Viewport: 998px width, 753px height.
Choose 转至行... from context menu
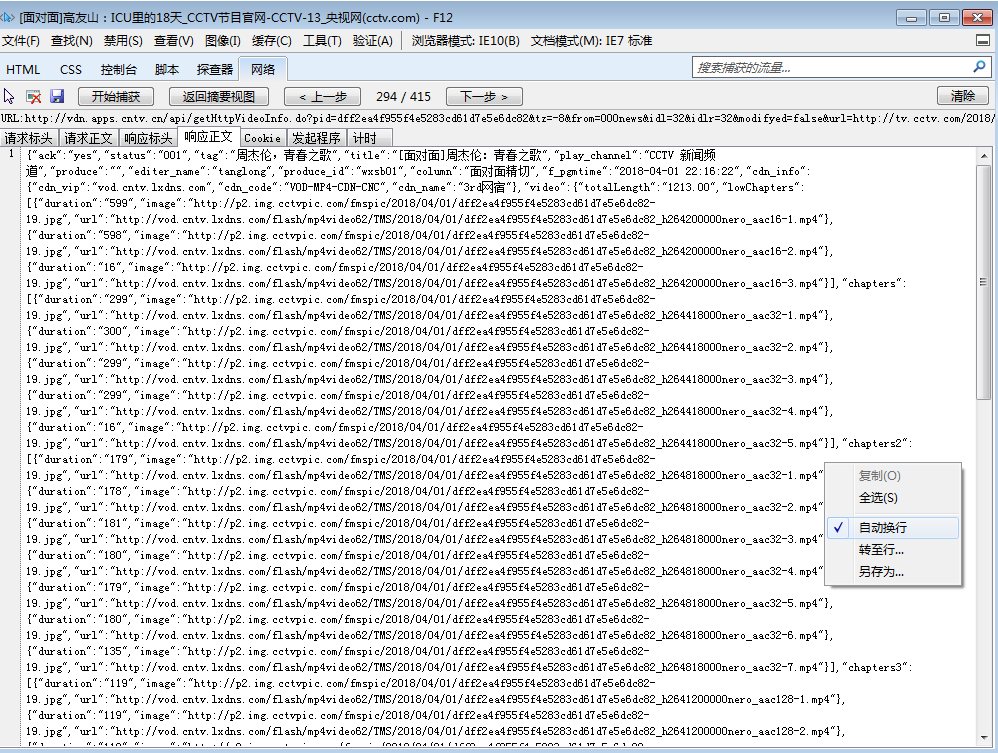(x=892, y=550)
